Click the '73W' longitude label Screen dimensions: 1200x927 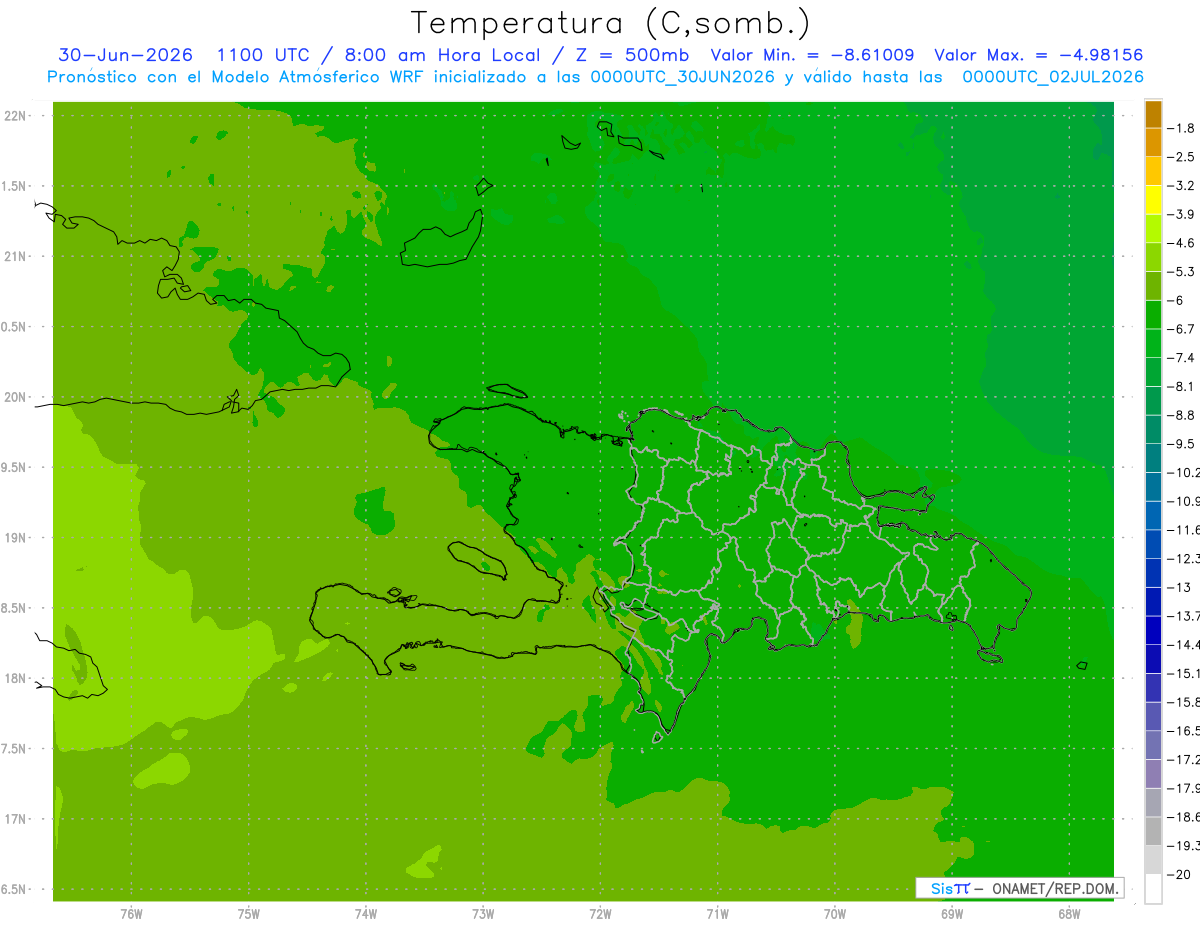pos(484,914)
